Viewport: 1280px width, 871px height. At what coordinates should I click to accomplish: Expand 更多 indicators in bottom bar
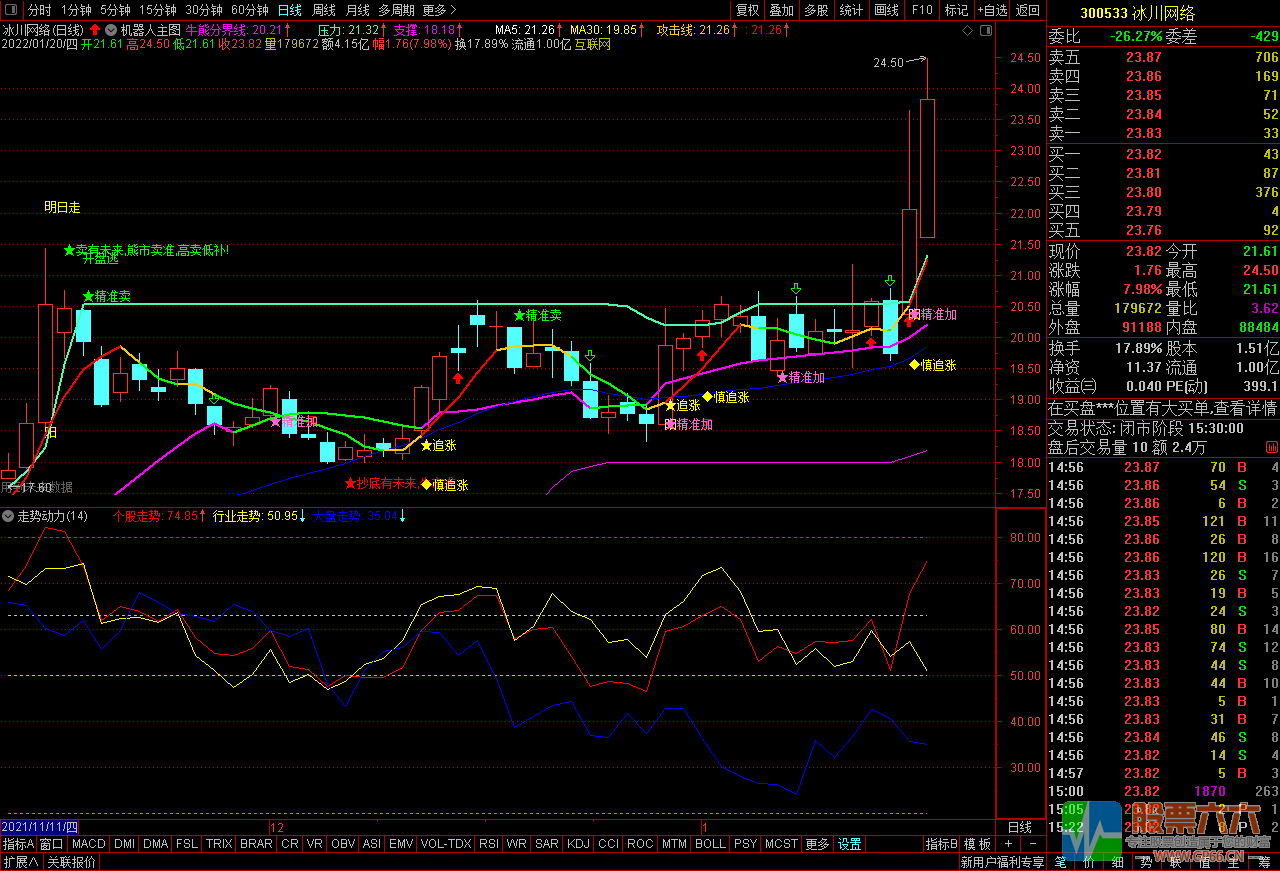point(817,844)
